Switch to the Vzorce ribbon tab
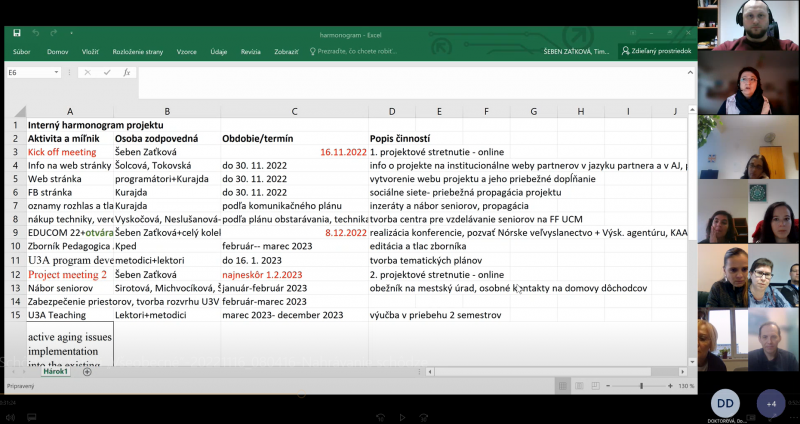 (186, 51)
